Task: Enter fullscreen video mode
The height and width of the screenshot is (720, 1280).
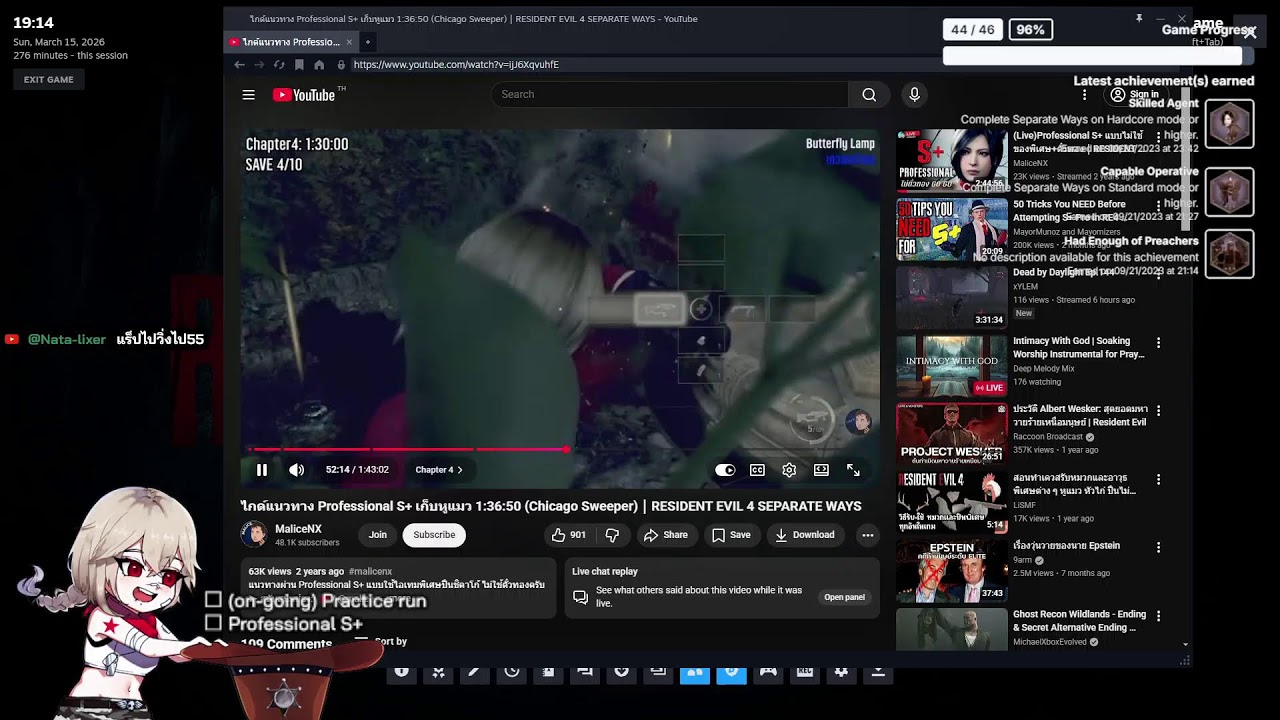Action: click(x=853, y=470)
